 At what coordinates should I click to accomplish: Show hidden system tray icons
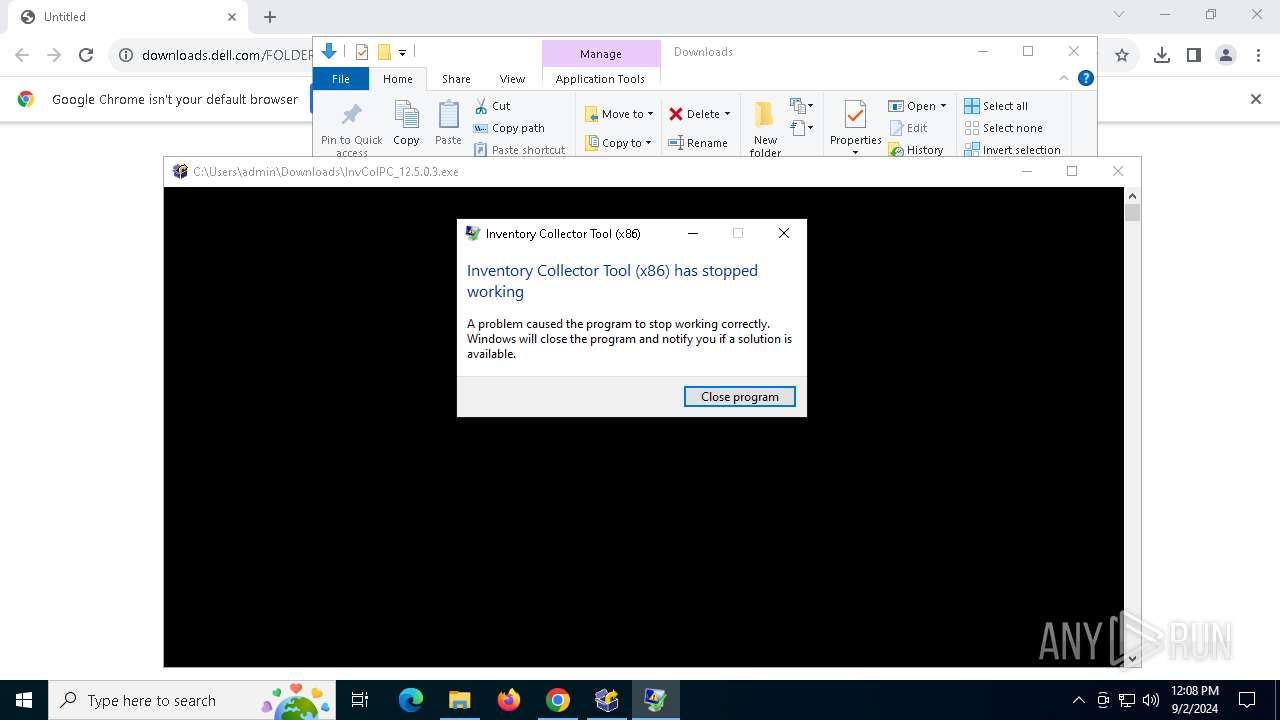[1078, 700]
